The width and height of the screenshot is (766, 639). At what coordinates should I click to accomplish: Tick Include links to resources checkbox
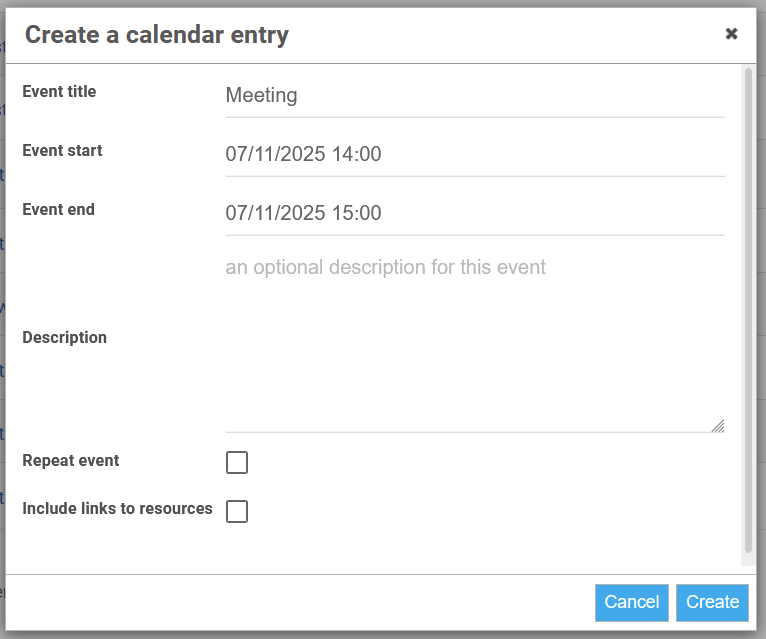[237, 511]
